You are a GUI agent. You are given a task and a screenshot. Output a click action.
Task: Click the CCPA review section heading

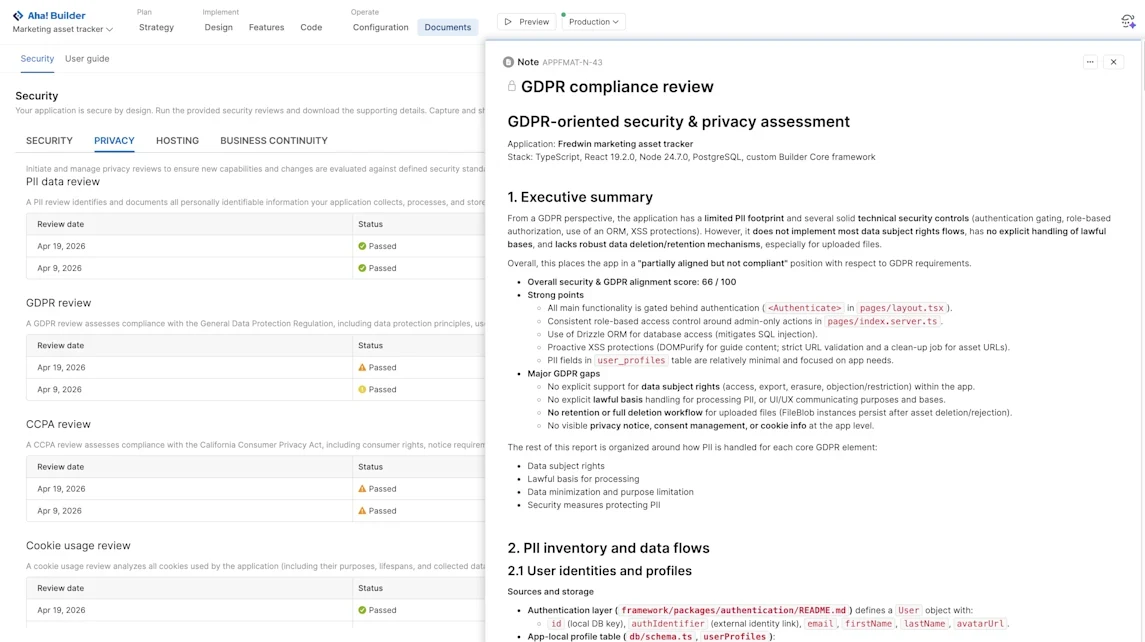pyautogui.click(x=58, y=424)
